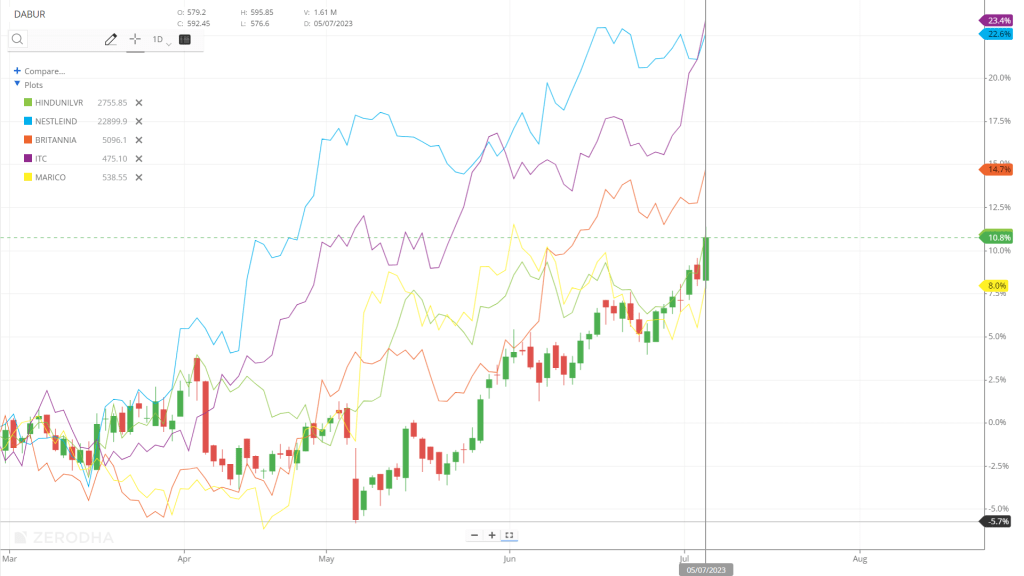Viewport: 1024px width, 576px height.
Task: Toggle the crosshair cursor tool
Action: coord(134,39)
